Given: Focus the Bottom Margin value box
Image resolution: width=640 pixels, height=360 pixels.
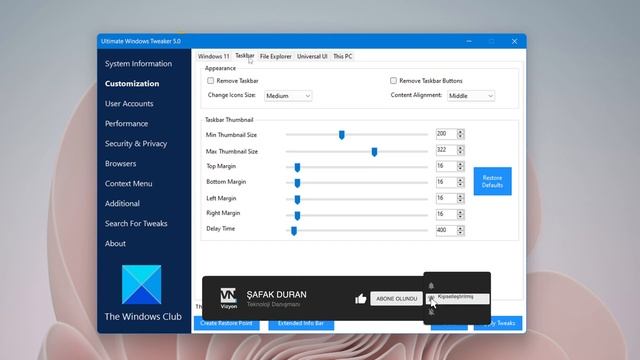Looking at the screenshot, I should 446,182.
